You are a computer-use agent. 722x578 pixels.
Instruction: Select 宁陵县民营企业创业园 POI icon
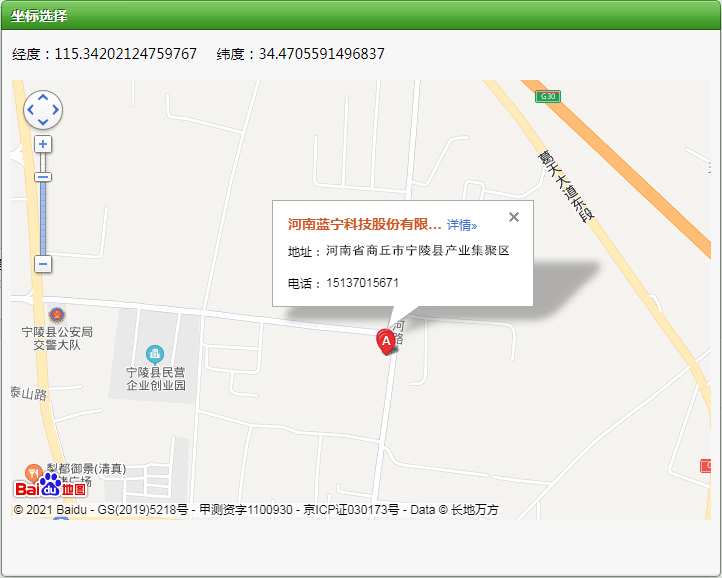coord(154,353)
